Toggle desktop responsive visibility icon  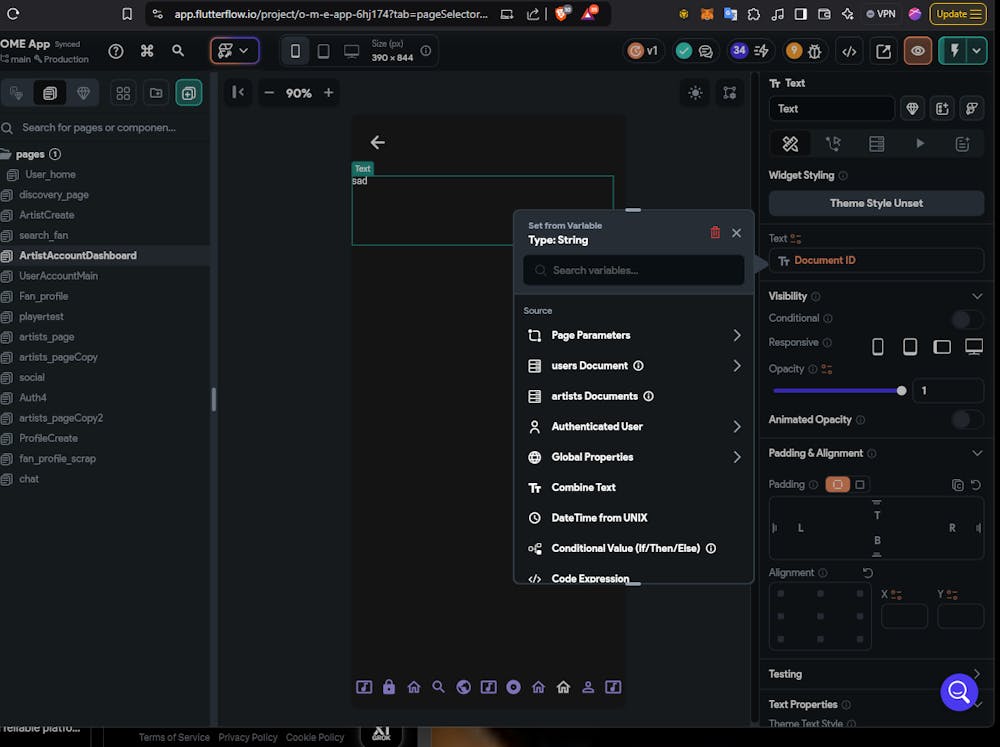coord(973,347)
